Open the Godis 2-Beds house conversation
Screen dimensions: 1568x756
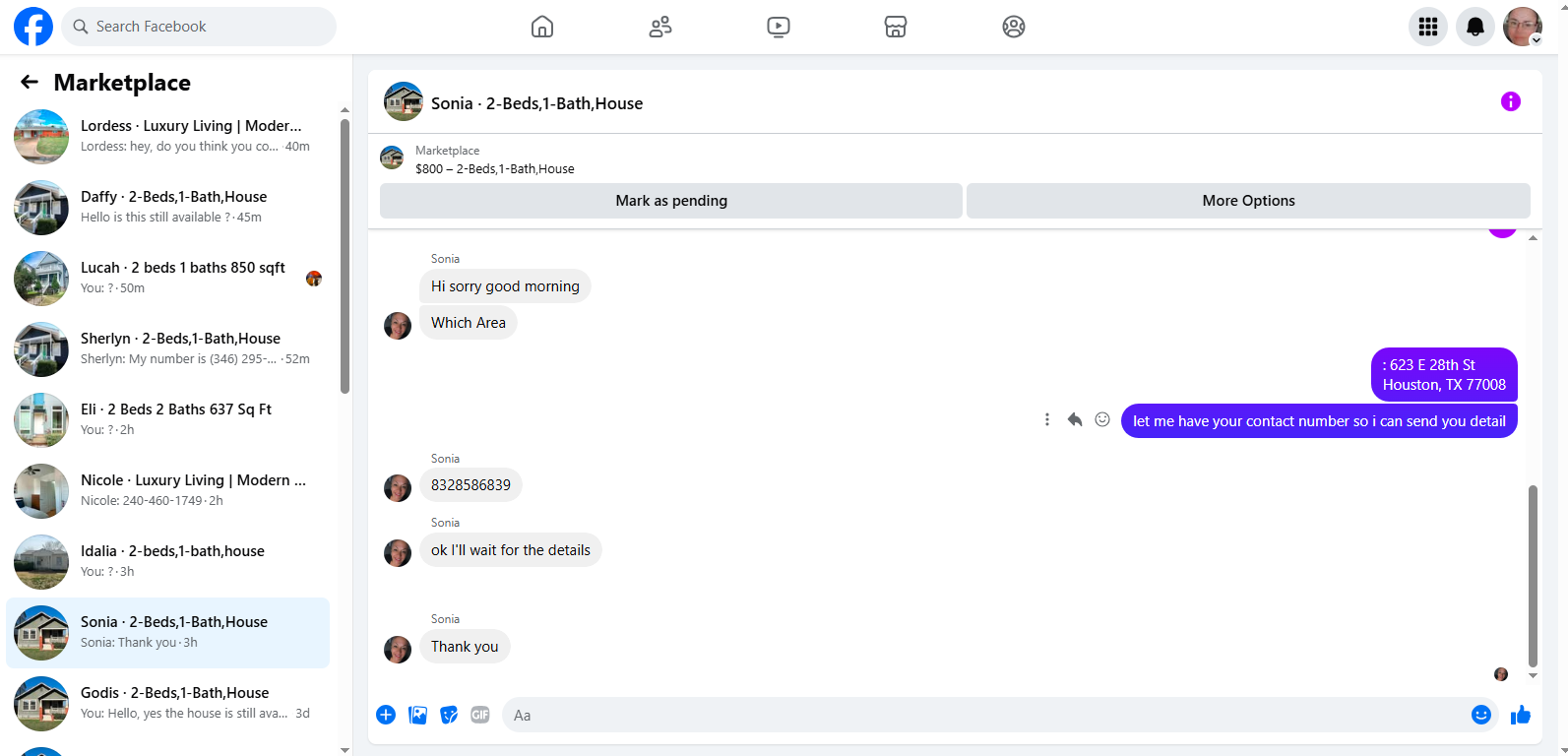point(167,704)
